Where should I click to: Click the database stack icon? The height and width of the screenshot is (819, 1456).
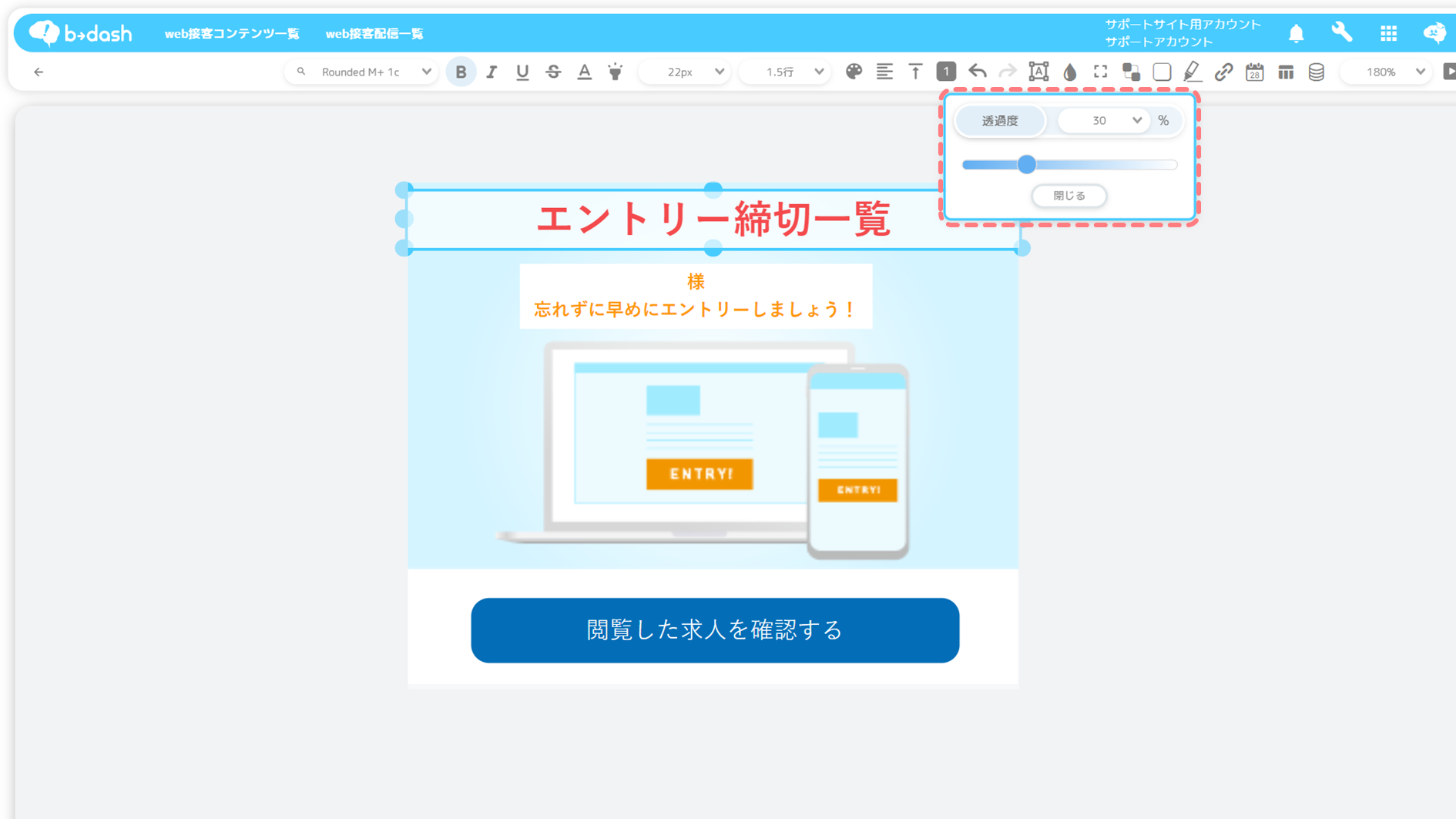pyautogui.click(x=1317, y=72)
